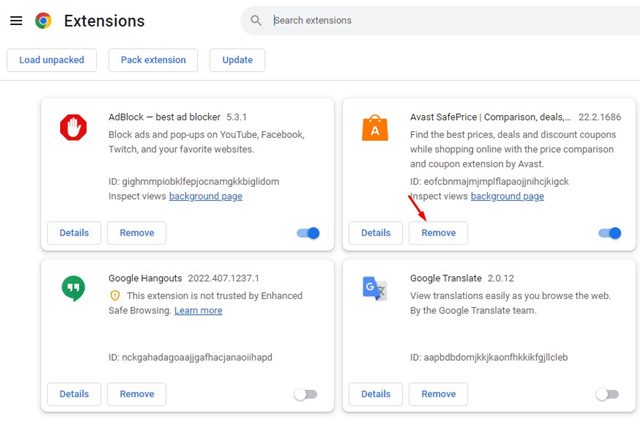Click AdBlock description text
640x441 pixels.
tap(207, 142)
